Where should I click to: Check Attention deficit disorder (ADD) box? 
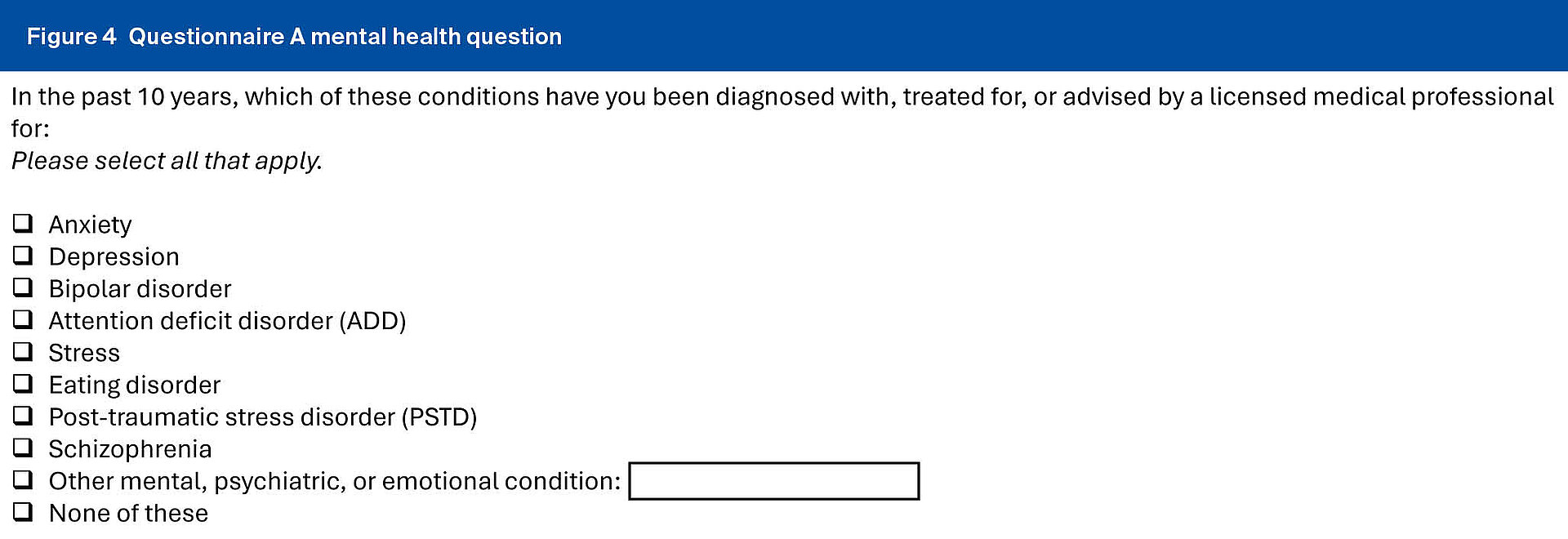pyautogui.click(x=23, y=318)
